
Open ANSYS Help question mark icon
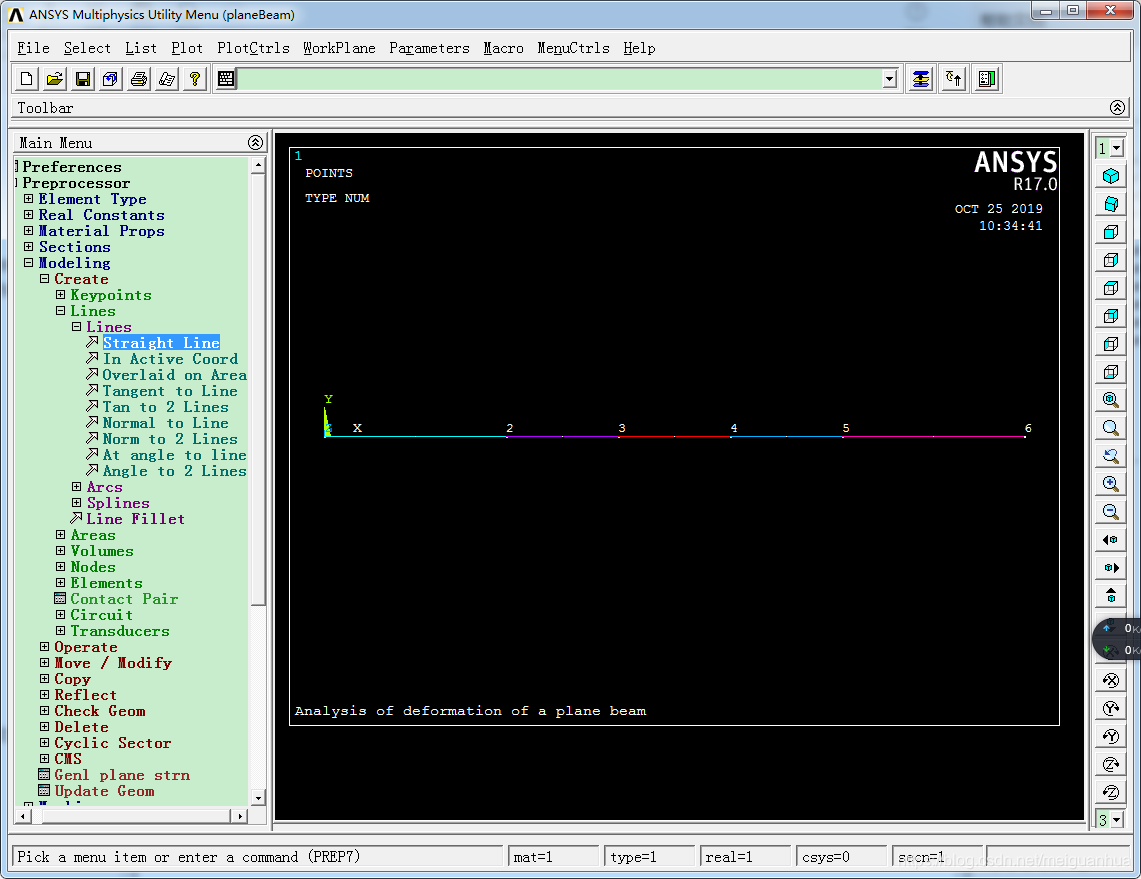pos(195,79)
